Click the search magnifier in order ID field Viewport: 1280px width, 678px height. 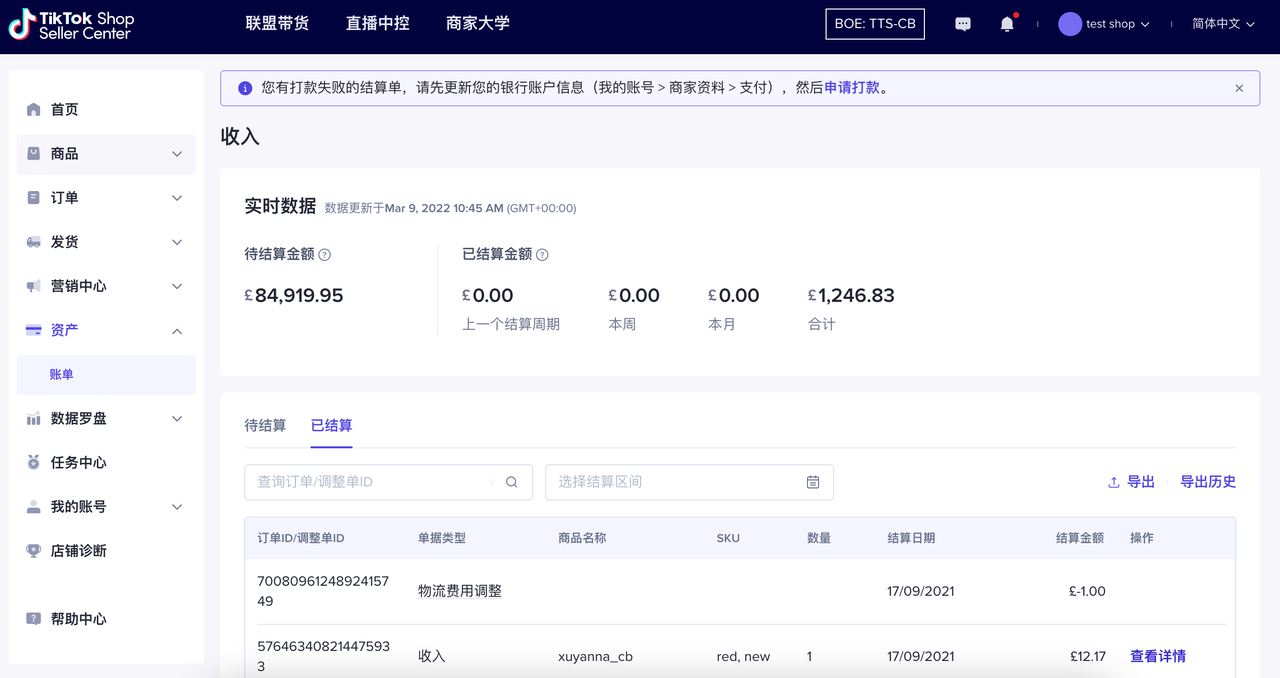[511, 482]
